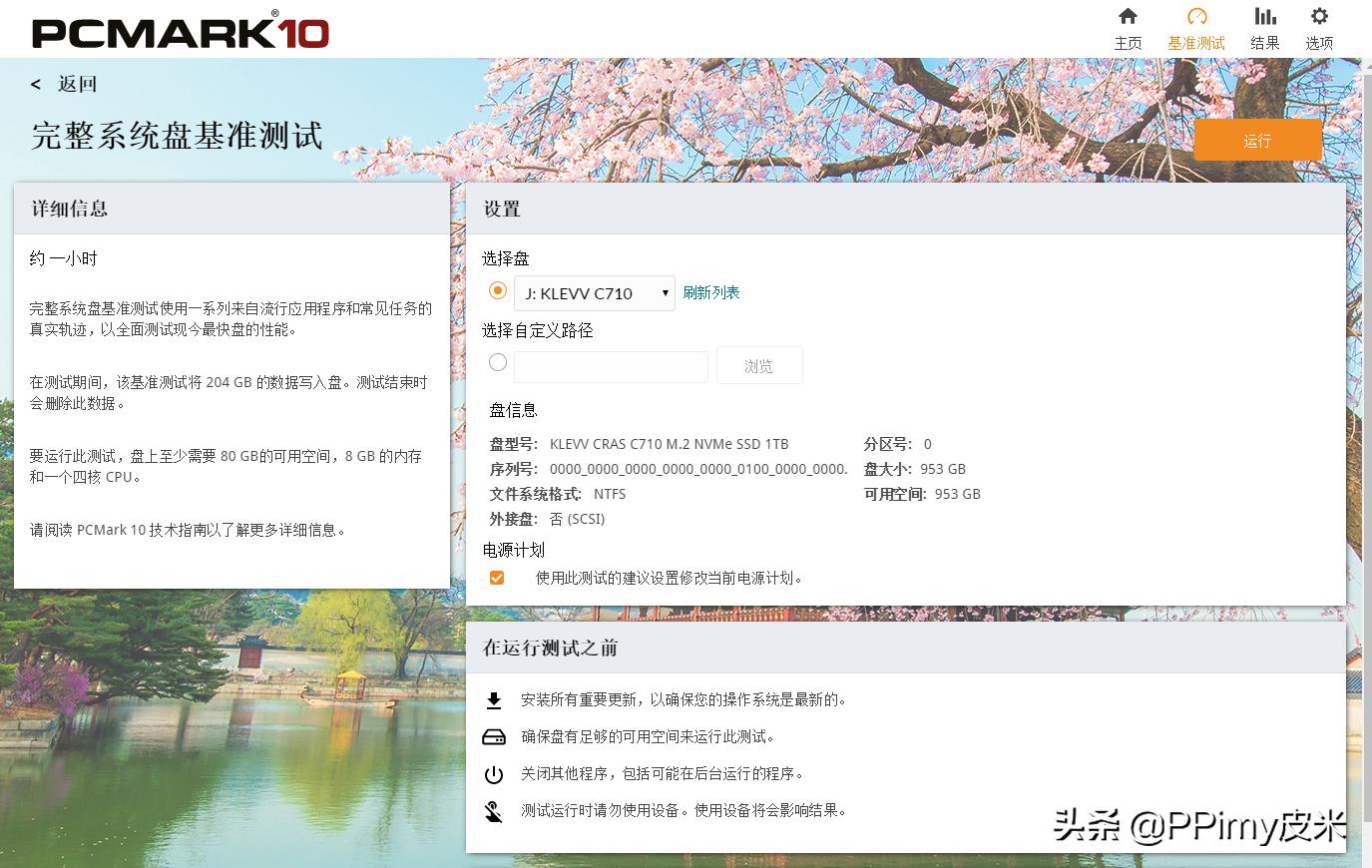Open the 主页 home screen
The image size is (1372, 868).
1128,28
